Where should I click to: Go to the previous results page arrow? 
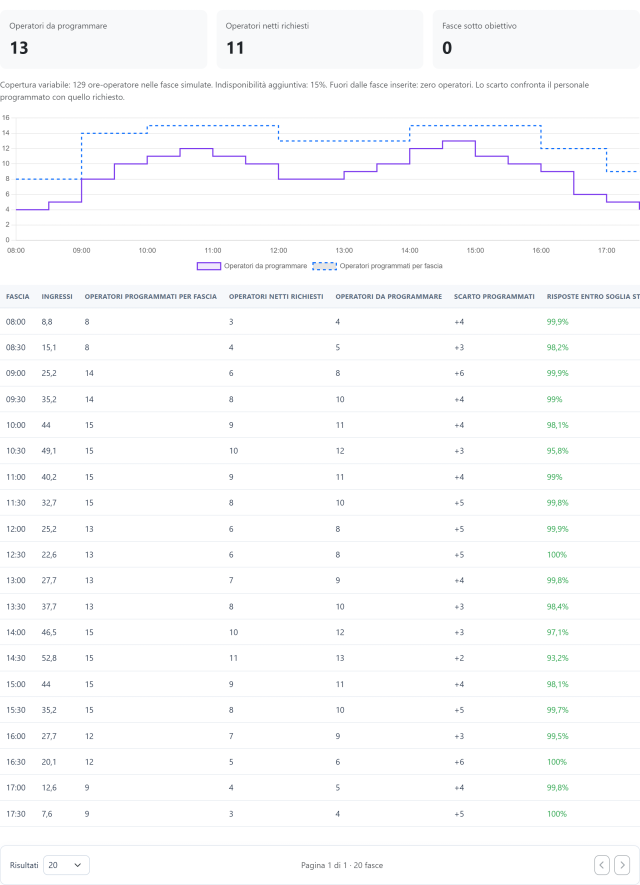602,865
